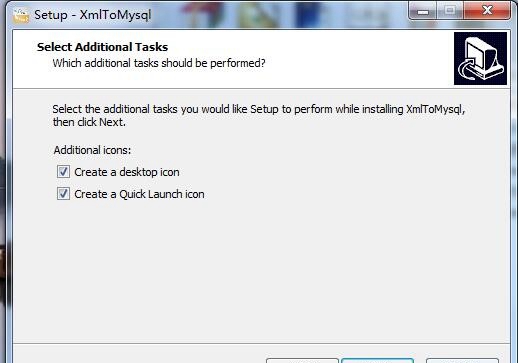Click the rightmost button at the bottom edge
The height and width of the screenshot is (363, 518).
tap(462, 361)
